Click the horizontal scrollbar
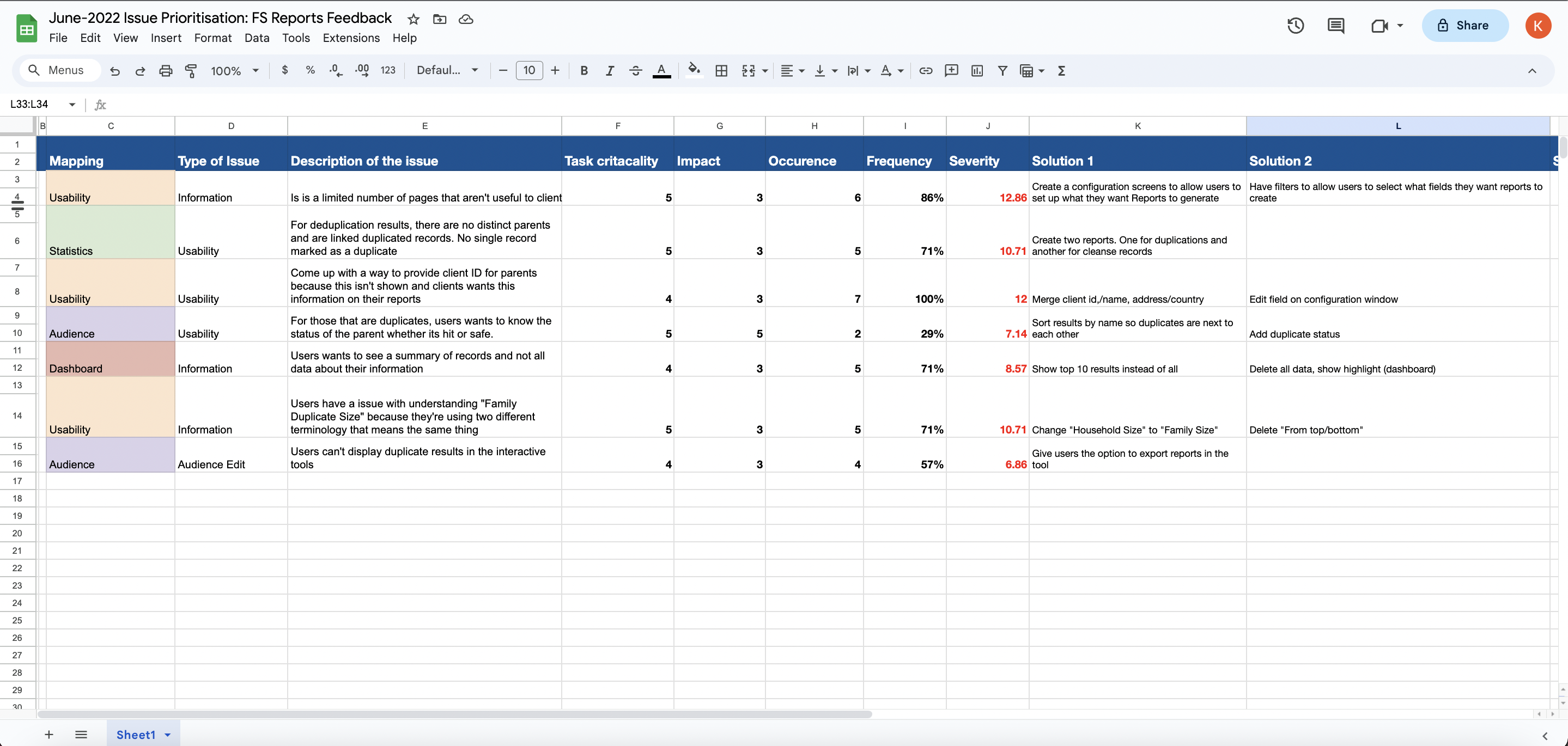1568x746 pixels. 455,714
